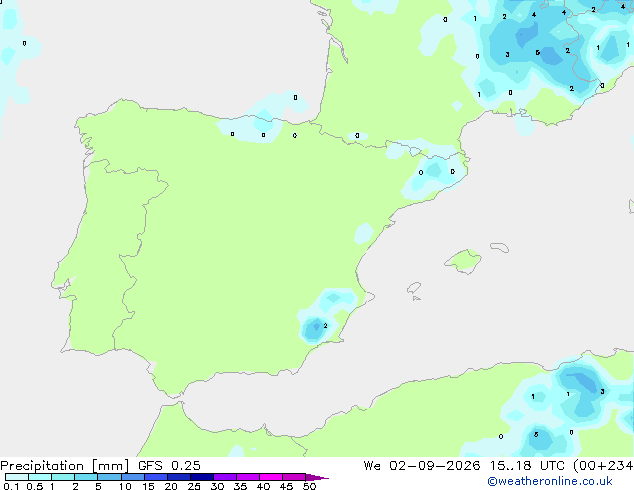Click the legend value '25'
Screen dimensions: 634x490
[x=194, y=486]
